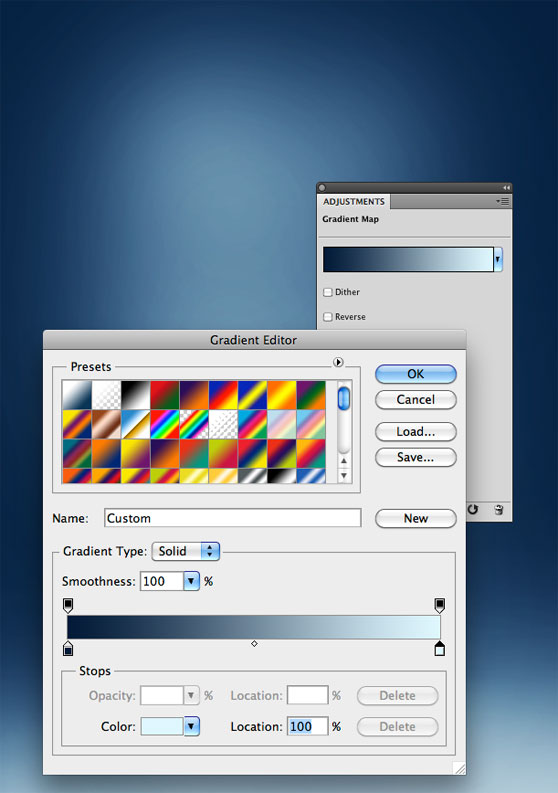Select the Blue Yellow Blue gradient preset
Viewport: 558px width, 793px height.
coord(253,395)
